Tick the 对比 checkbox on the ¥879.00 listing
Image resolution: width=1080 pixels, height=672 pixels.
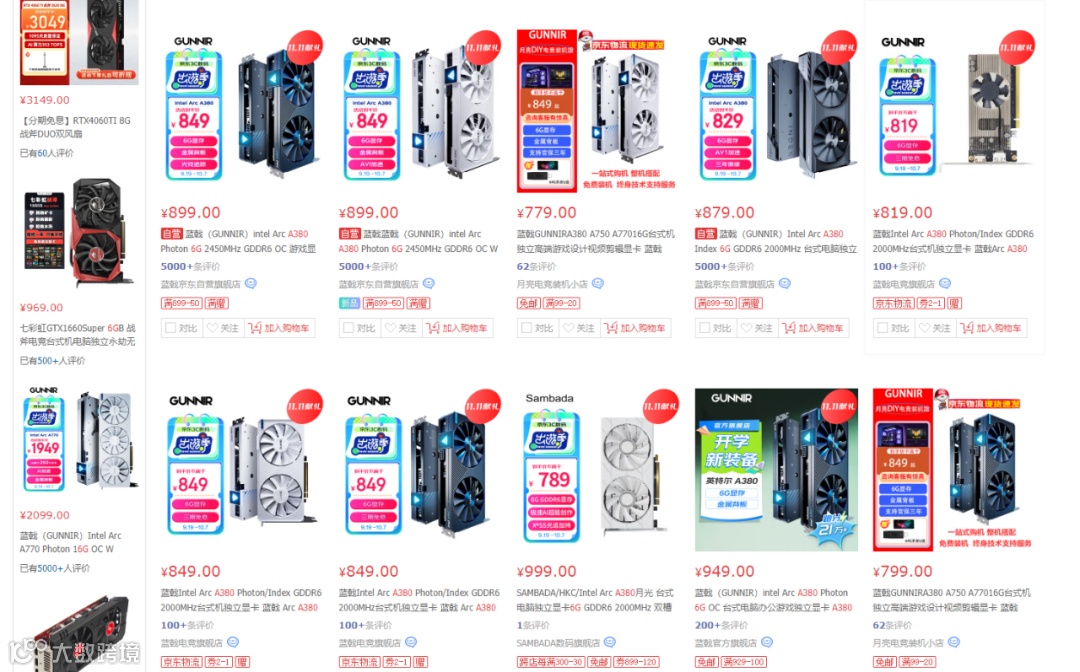click(715, 328)
